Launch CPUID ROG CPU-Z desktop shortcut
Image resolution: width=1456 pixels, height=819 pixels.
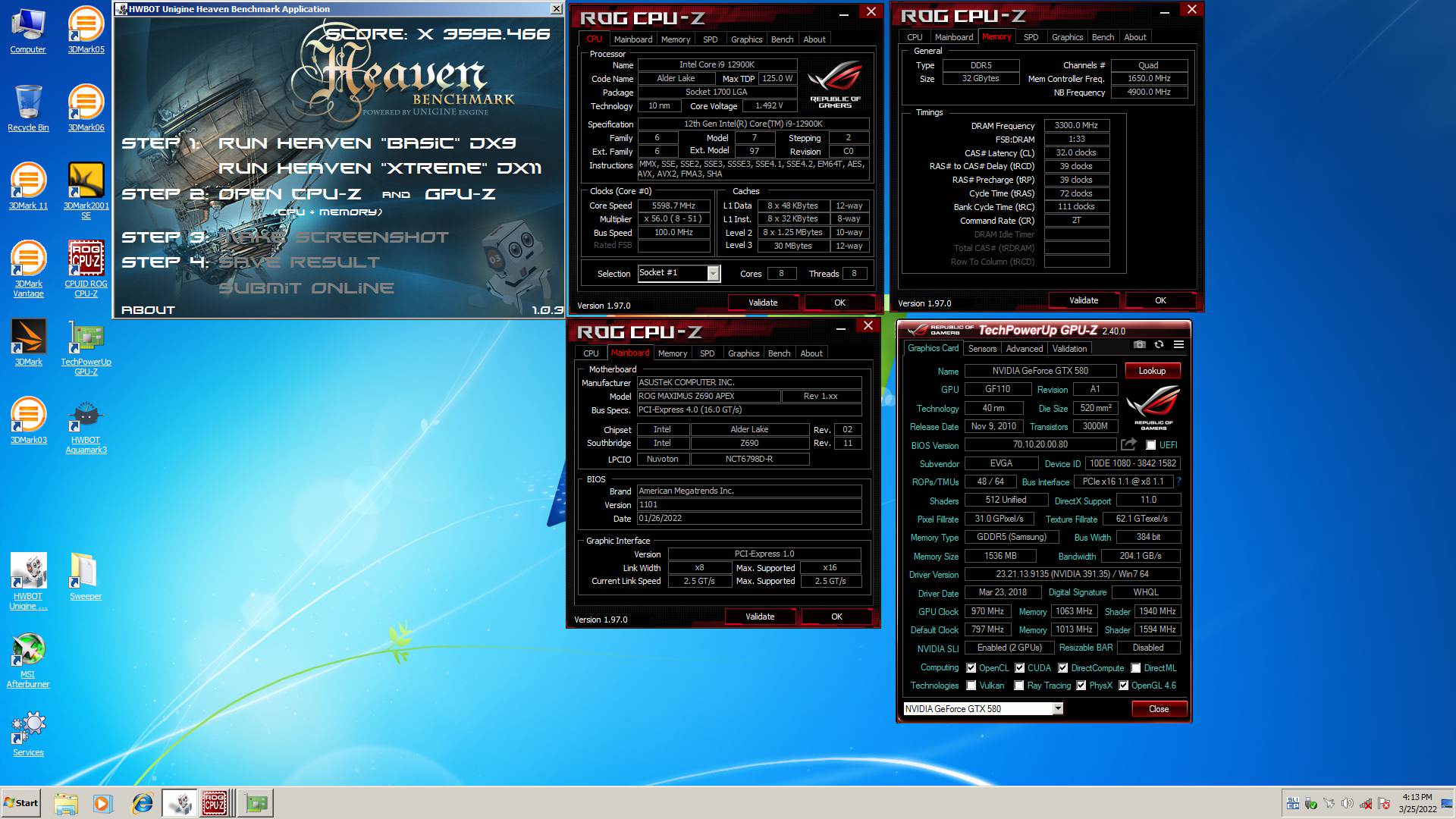86,269
